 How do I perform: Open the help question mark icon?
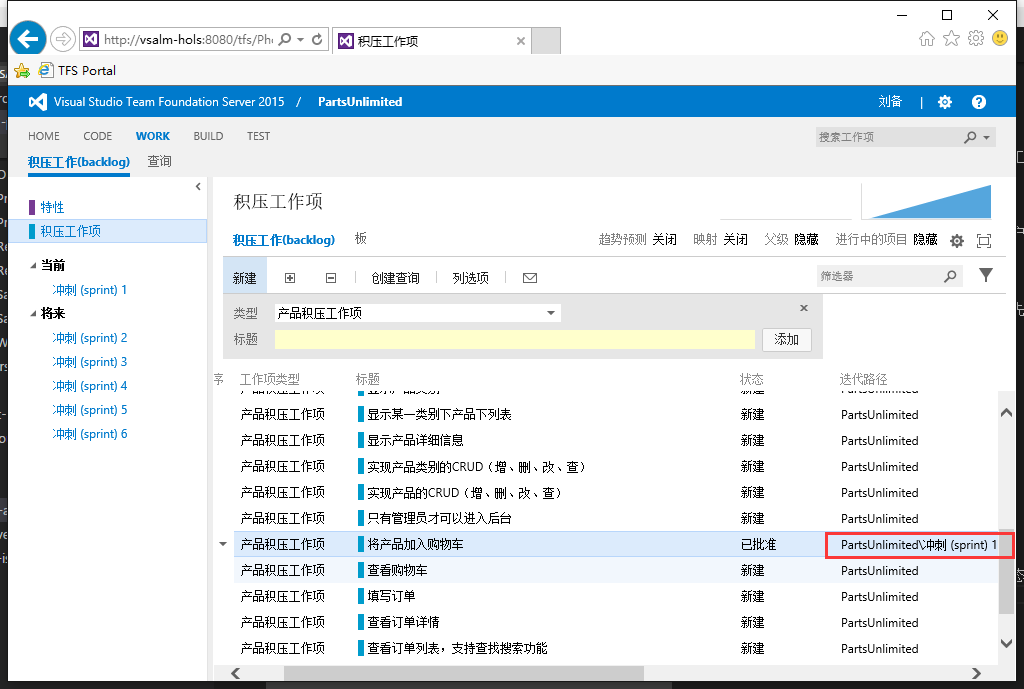978,102
